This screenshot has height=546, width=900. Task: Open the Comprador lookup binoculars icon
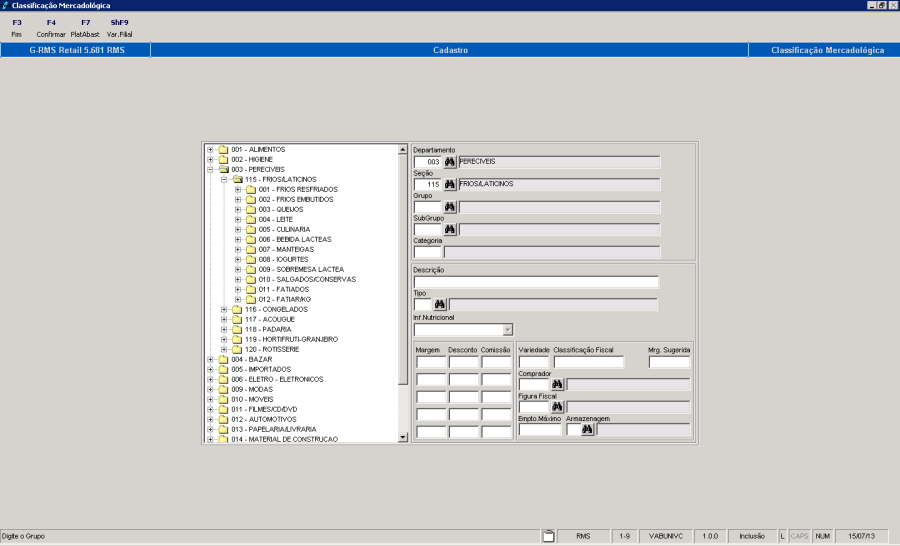coord(557,384)
